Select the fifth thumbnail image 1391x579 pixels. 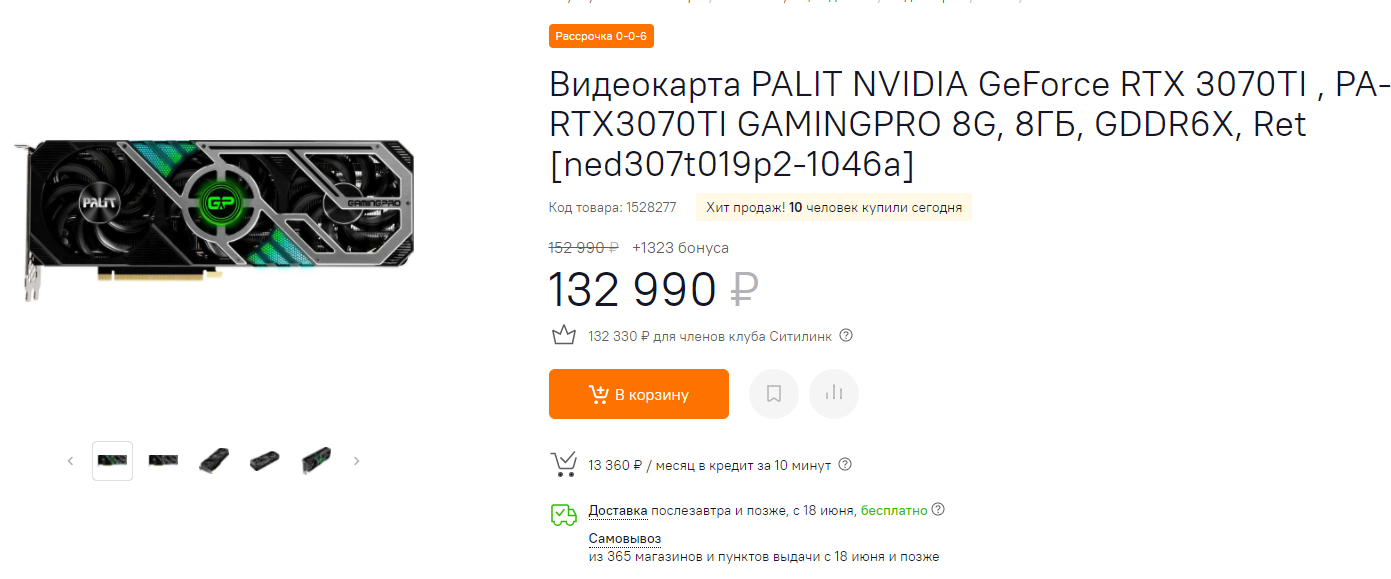[x=316, y=461]
